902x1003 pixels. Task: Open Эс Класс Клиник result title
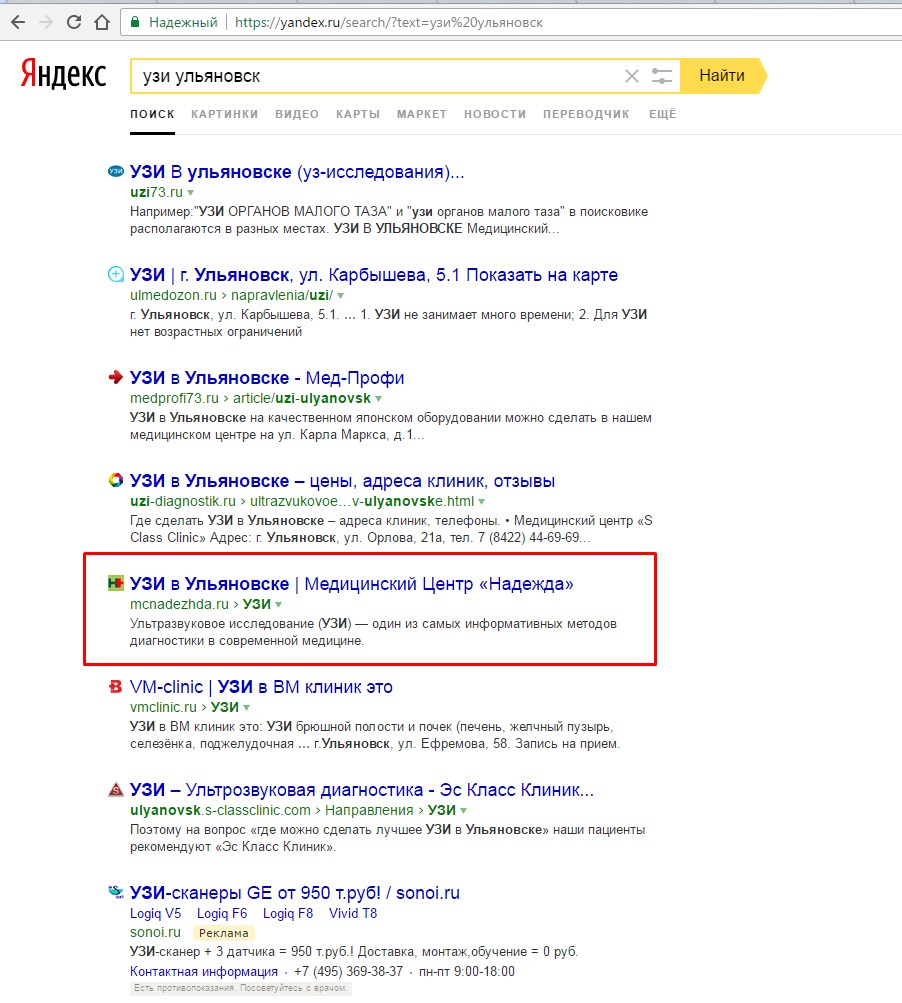click(361, 790)
